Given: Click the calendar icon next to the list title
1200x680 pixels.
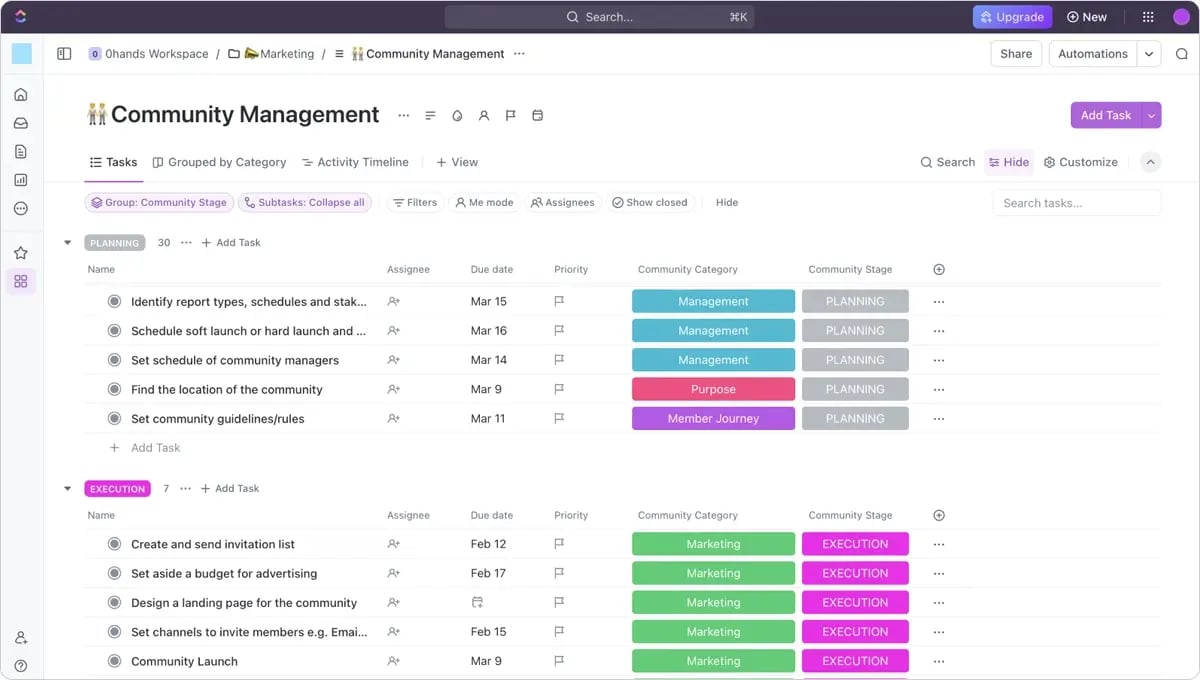Looking at the screenshot, I should pos(537,115).
